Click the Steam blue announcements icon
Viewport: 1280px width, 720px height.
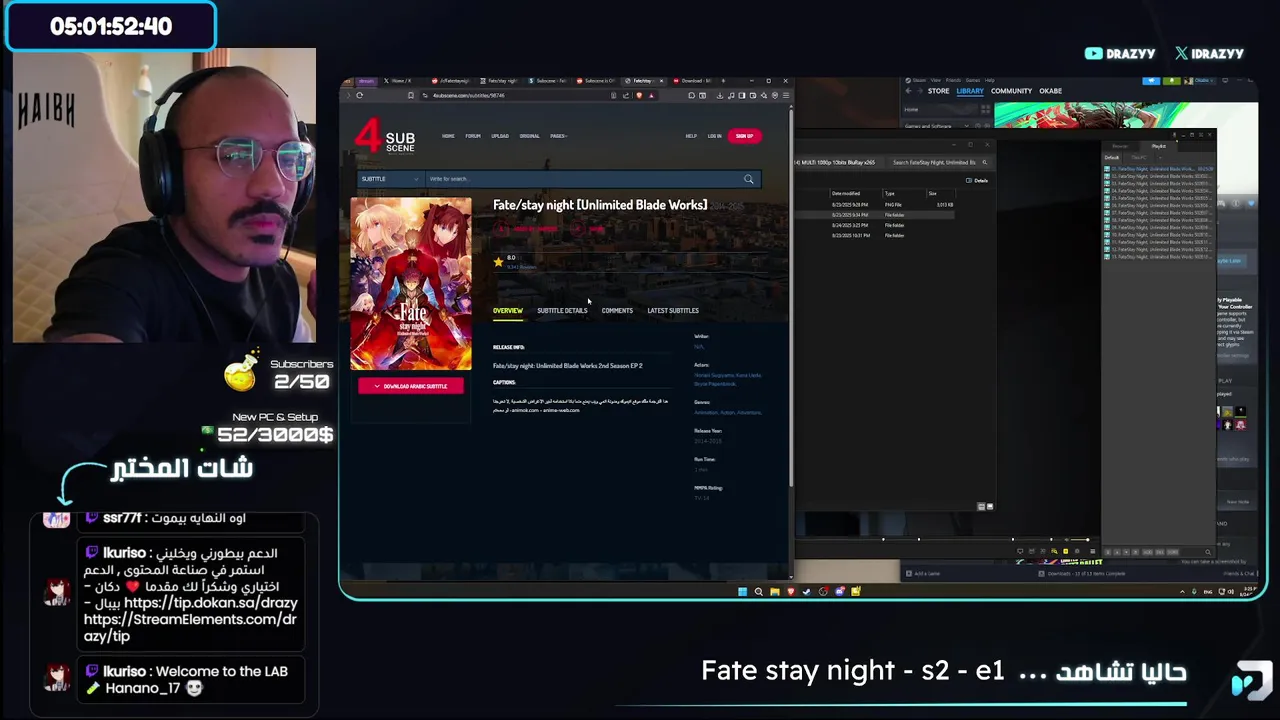click(x=1151, y=80)
